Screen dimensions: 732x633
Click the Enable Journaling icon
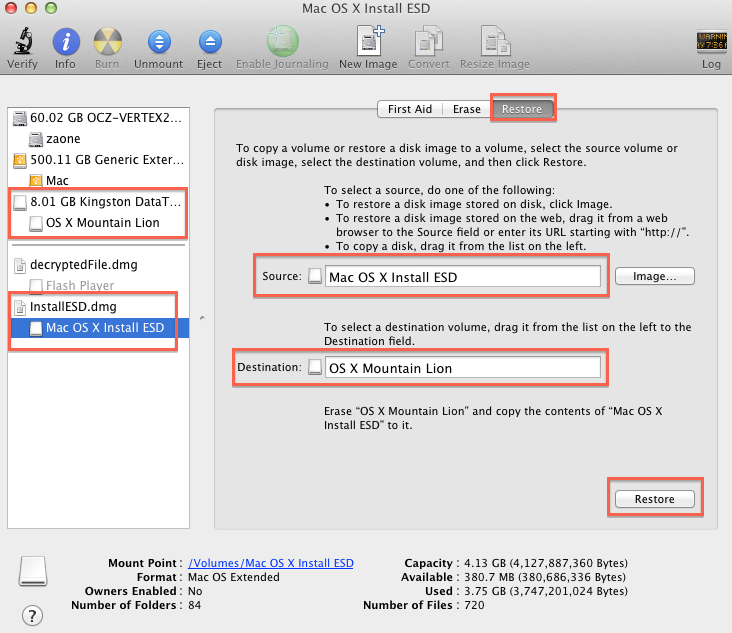(282, 41)
